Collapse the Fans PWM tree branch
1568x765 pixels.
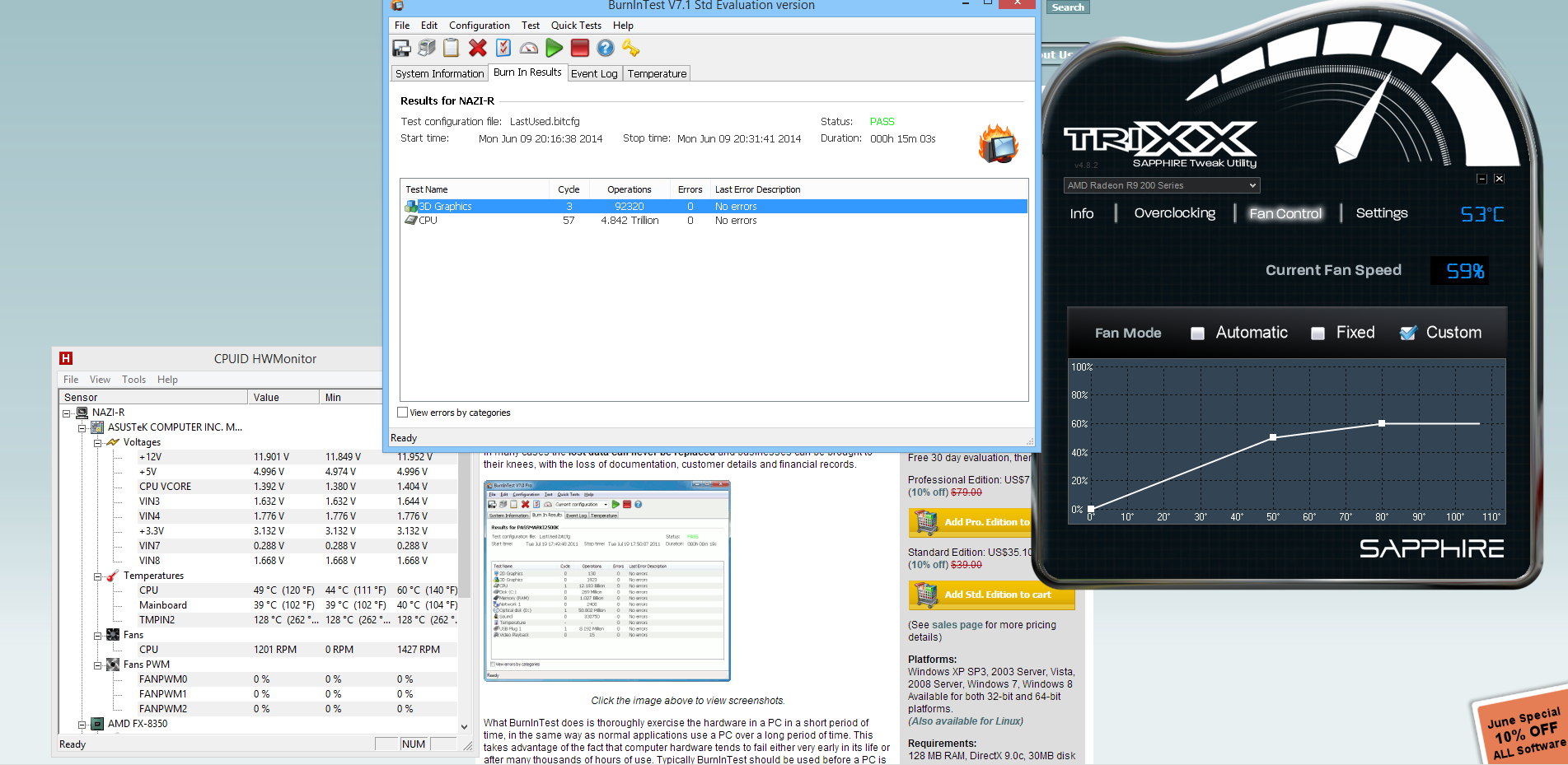coord(97,665)
